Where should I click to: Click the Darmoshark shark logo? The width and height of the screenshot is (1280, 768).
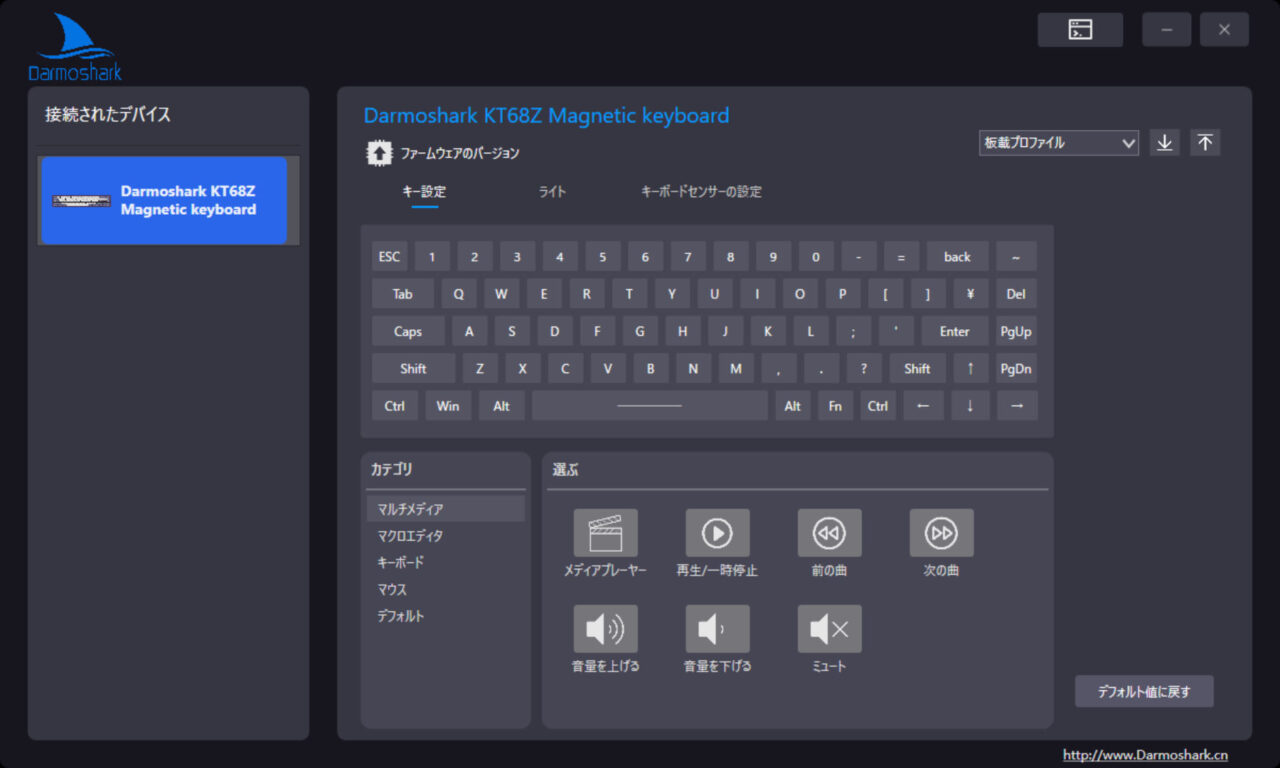pyautogui.click(x=75, y=47)
